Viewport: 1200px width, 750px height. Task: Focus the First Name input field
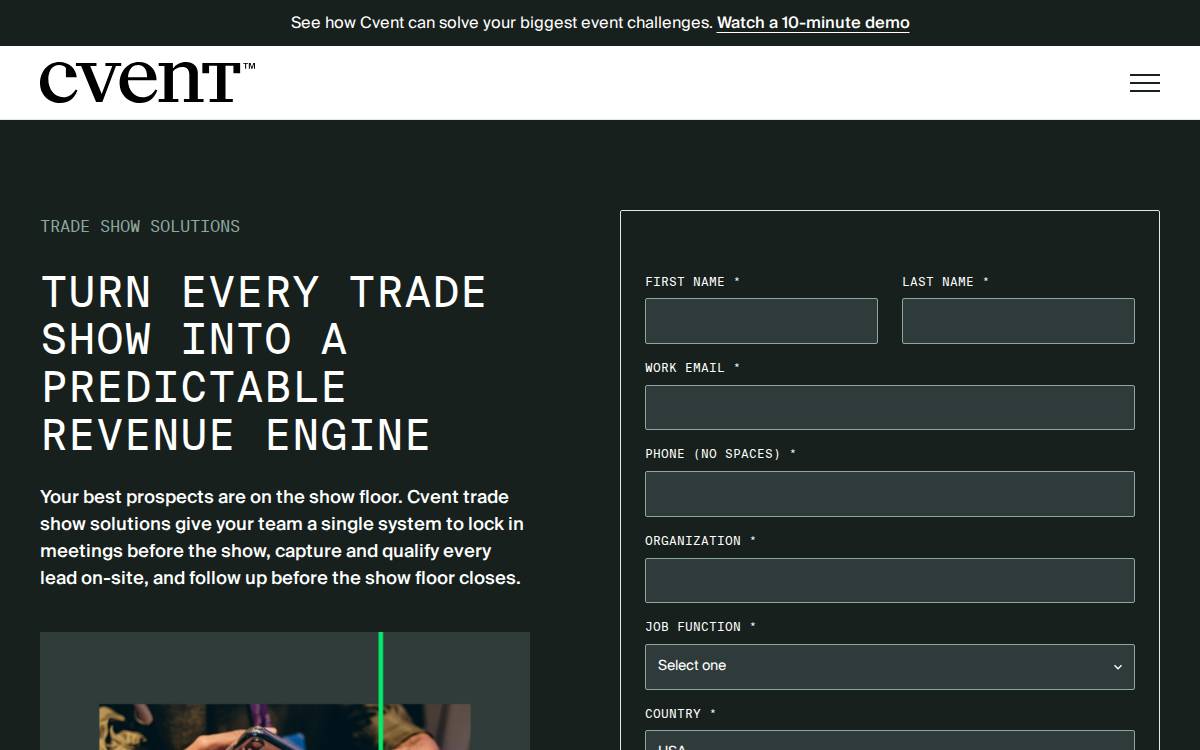tap(761, 321)
